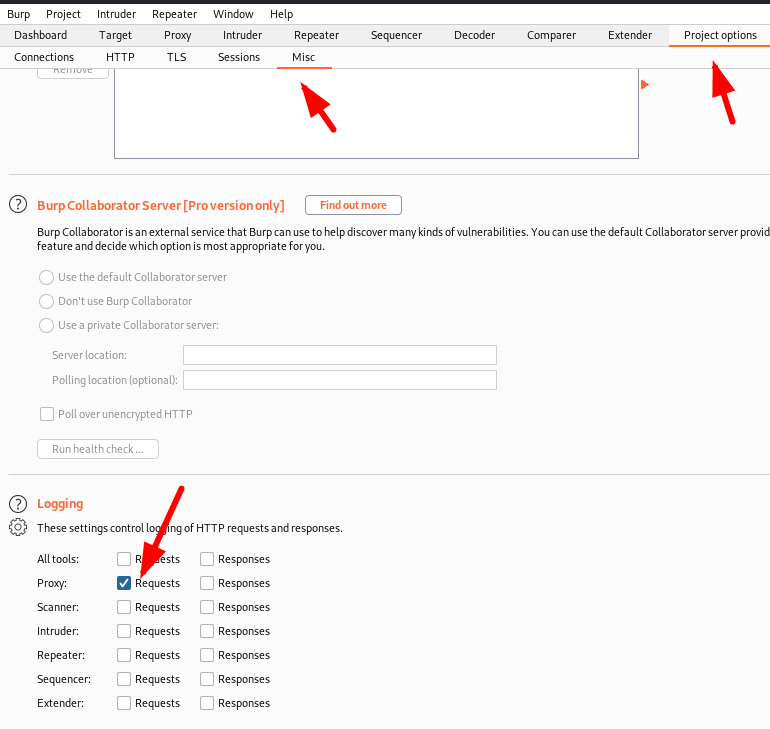Enable Scanner Responses logging
Viewport: 770px width, 729px height.
click(207, 607)
